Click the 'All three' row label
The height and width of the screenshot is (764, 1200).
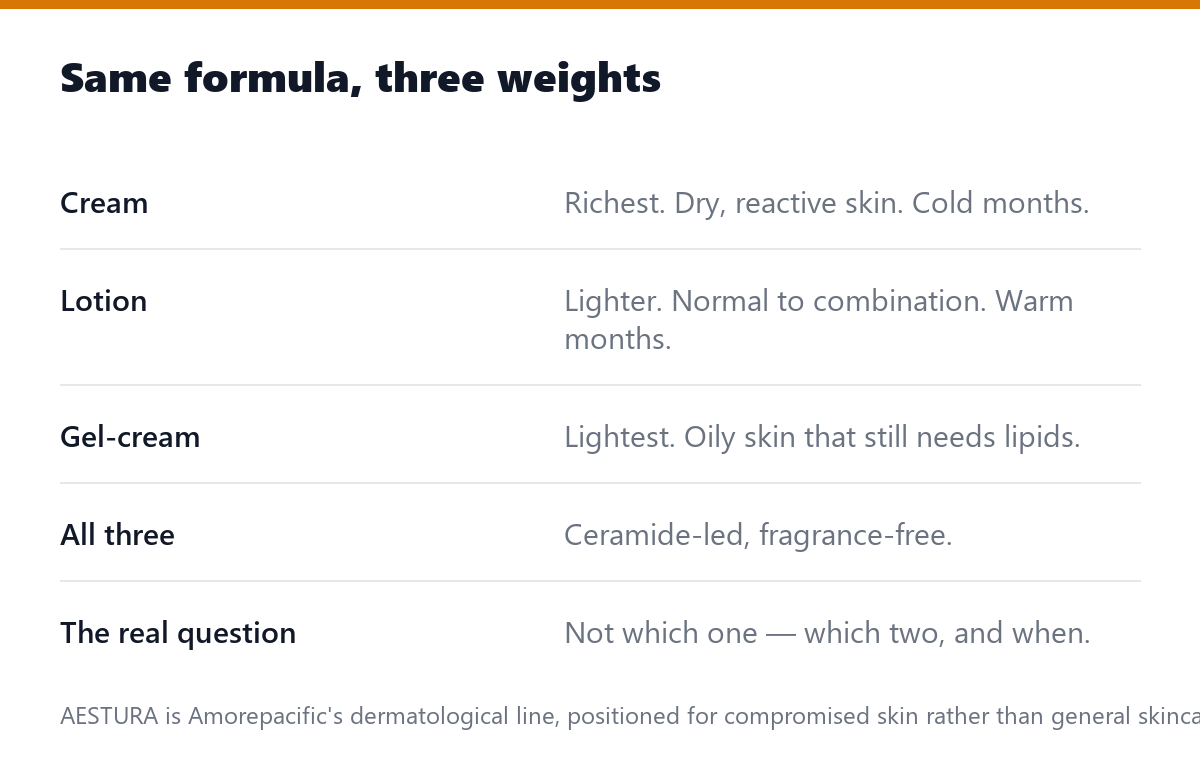pos(117,535)
